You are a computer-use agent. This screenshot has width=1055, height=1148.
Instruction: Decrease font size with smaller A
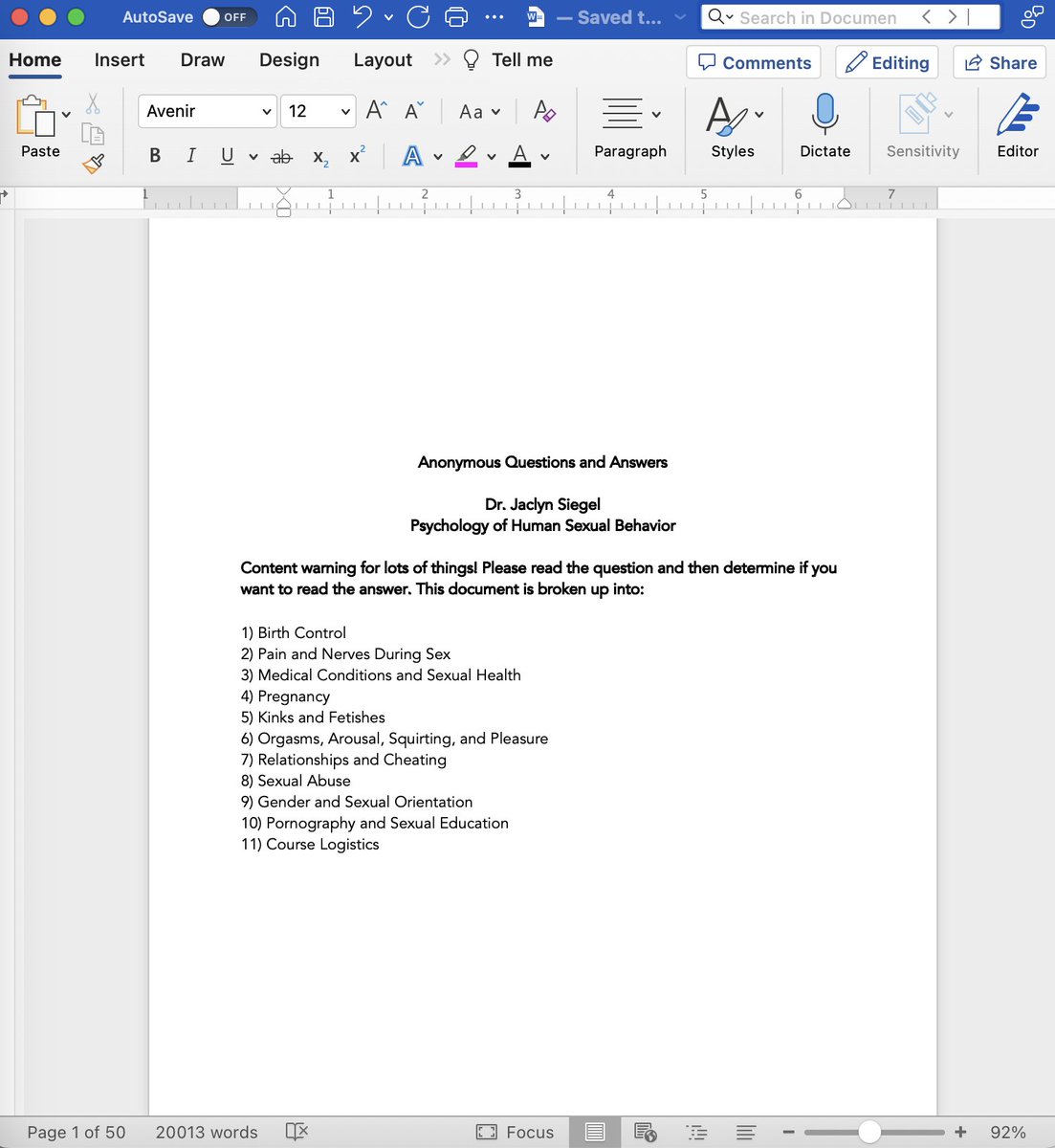pyautogui.click(x=414, y=111)
